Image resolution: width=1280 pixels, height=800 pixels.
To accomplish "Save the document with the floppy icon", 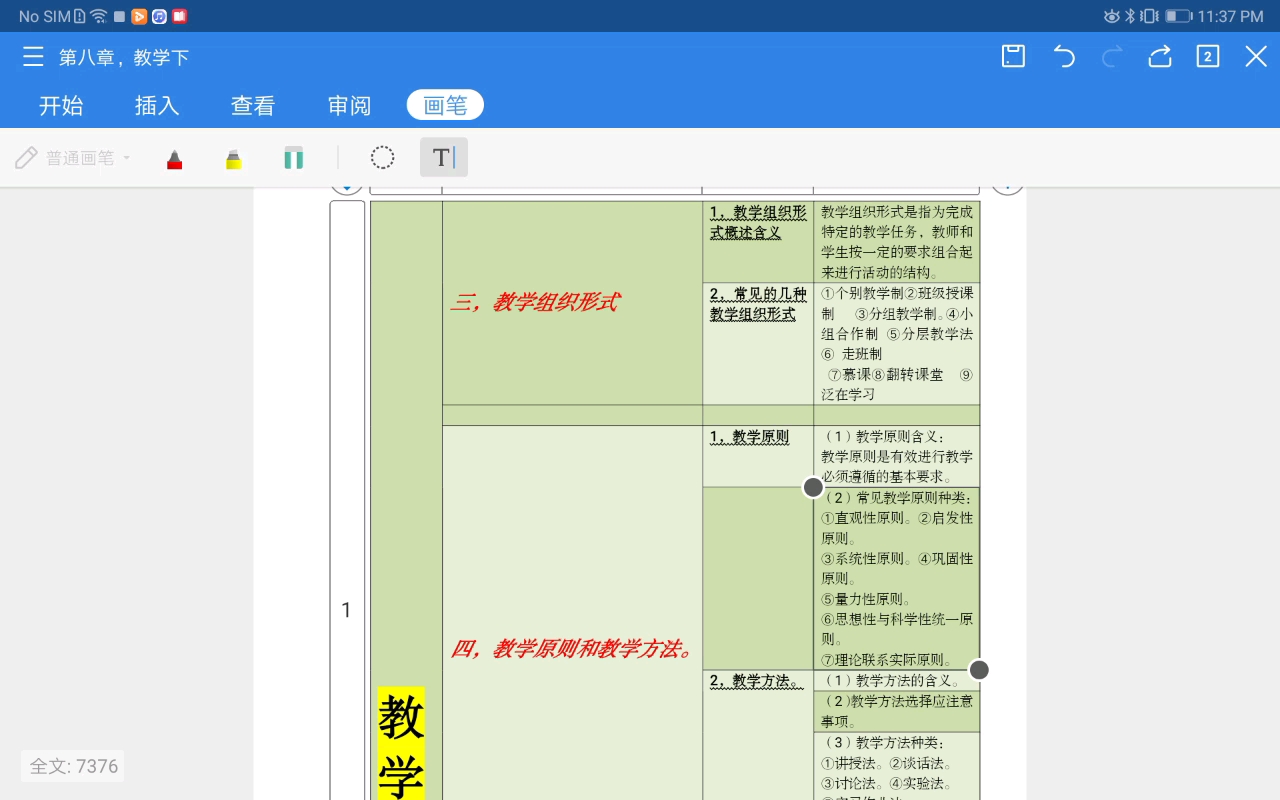I will point(1013,57).
